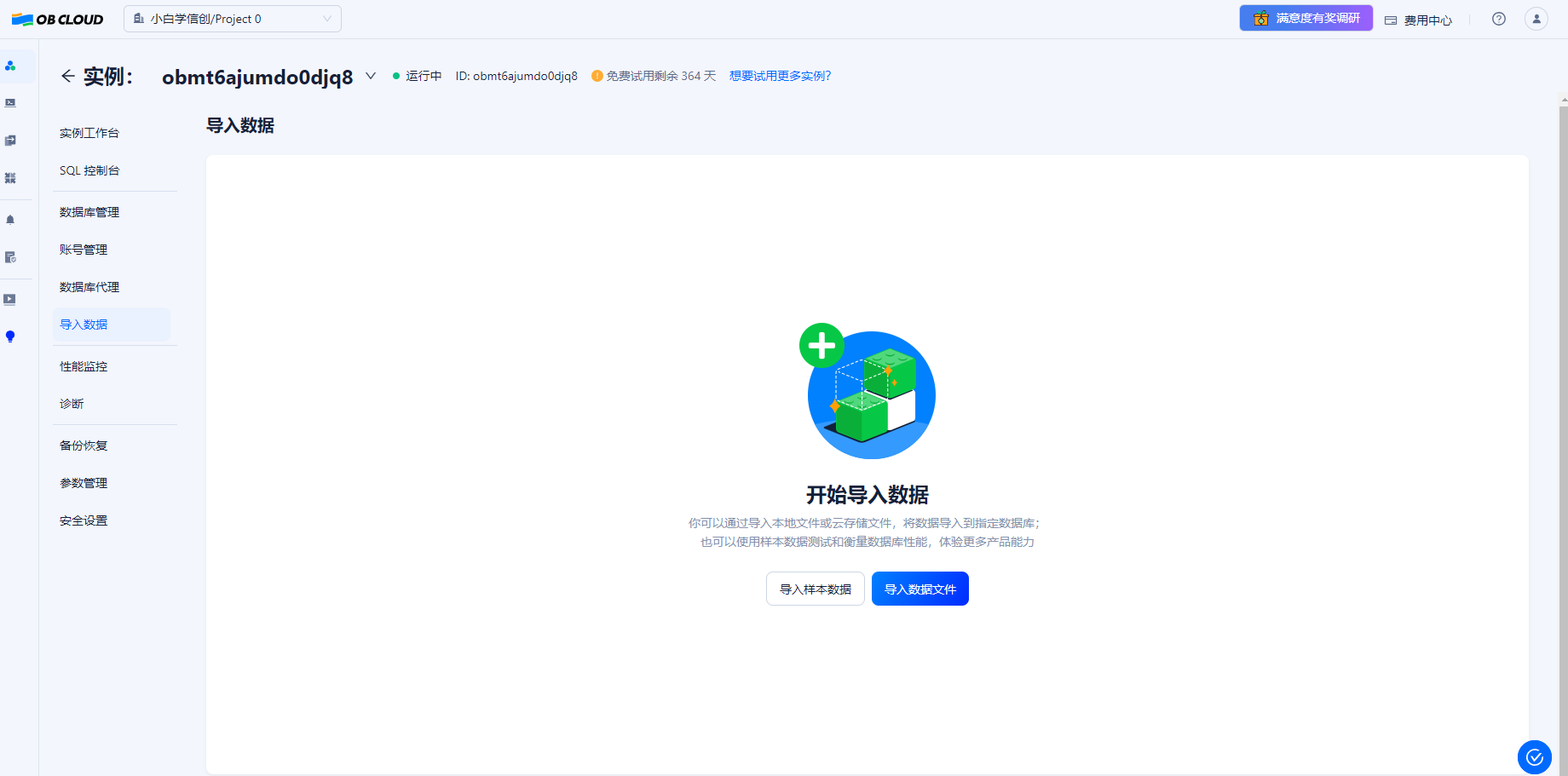Open the alert bell icon in left rail

pyautogui.click(x=10, y=220)
